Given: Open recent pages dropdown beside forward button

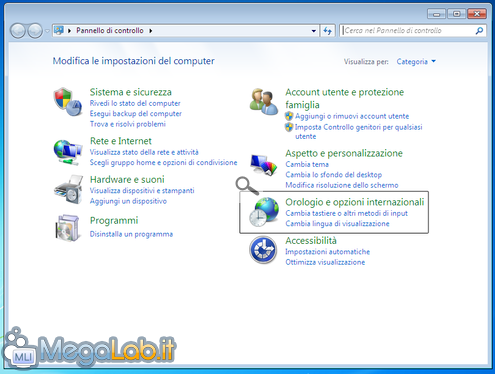Looking at the screenshot, I should (47, 31).
